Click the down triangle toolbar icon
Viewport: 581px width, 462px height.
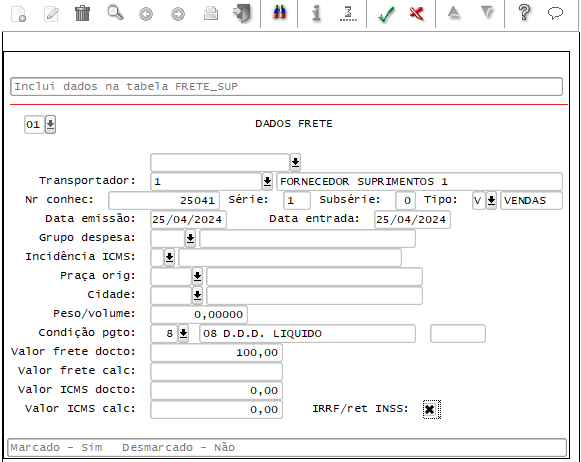(x=487, y=12)
